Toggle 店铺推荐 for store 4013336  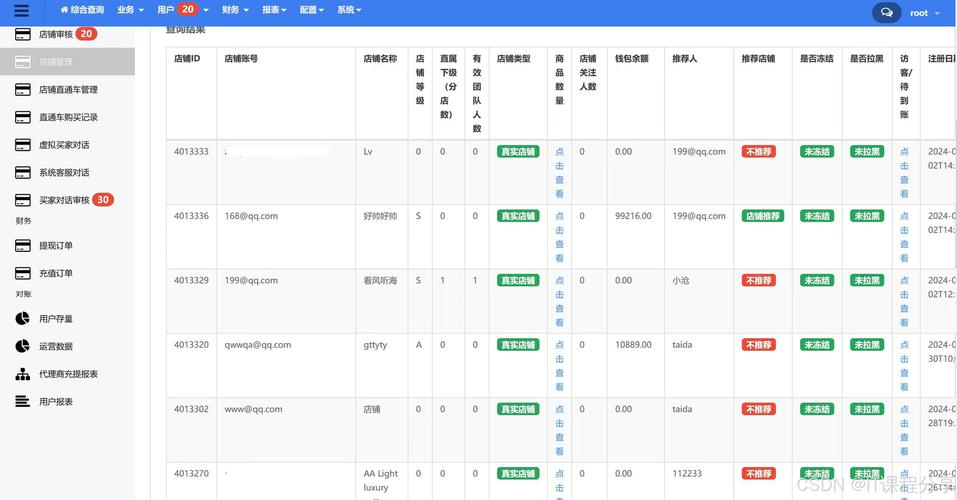pos(763,216)
